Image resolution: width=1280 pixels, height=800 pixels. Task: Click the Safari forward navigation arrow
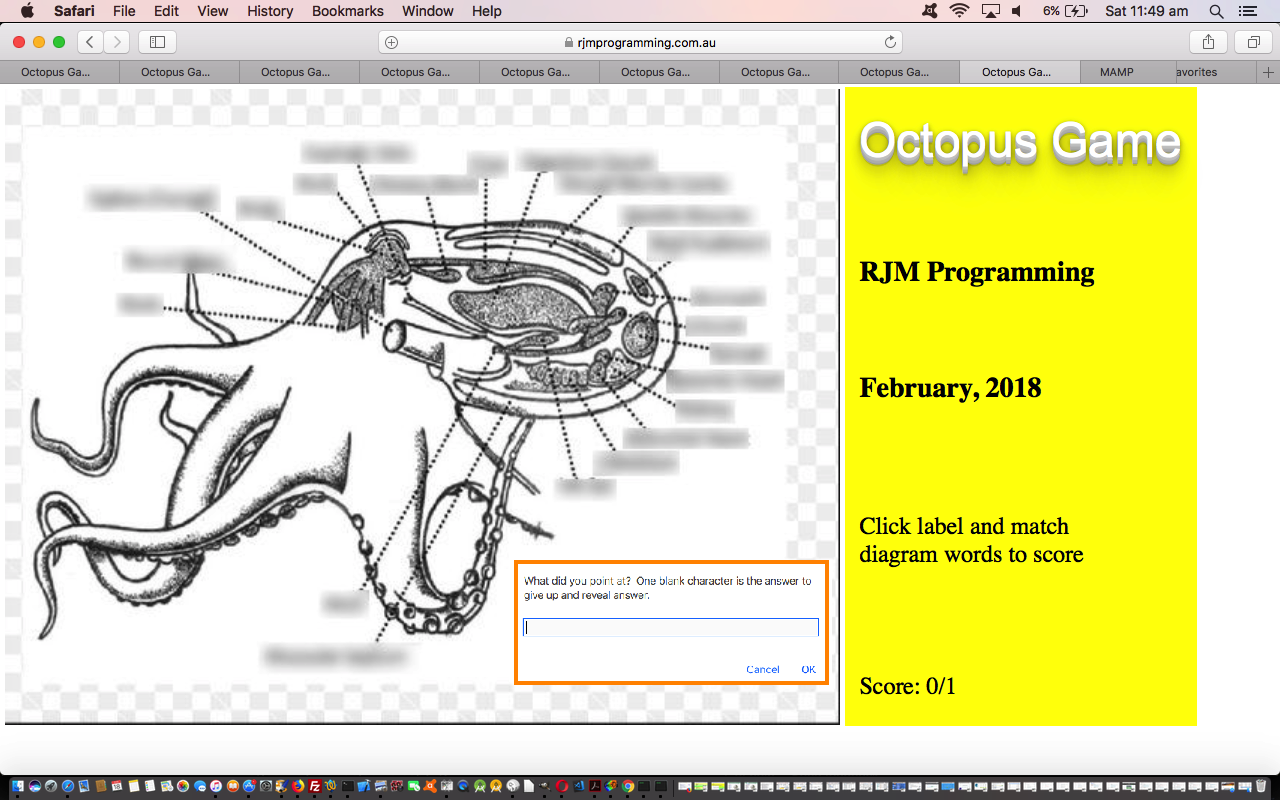click(x=117, y=42)
